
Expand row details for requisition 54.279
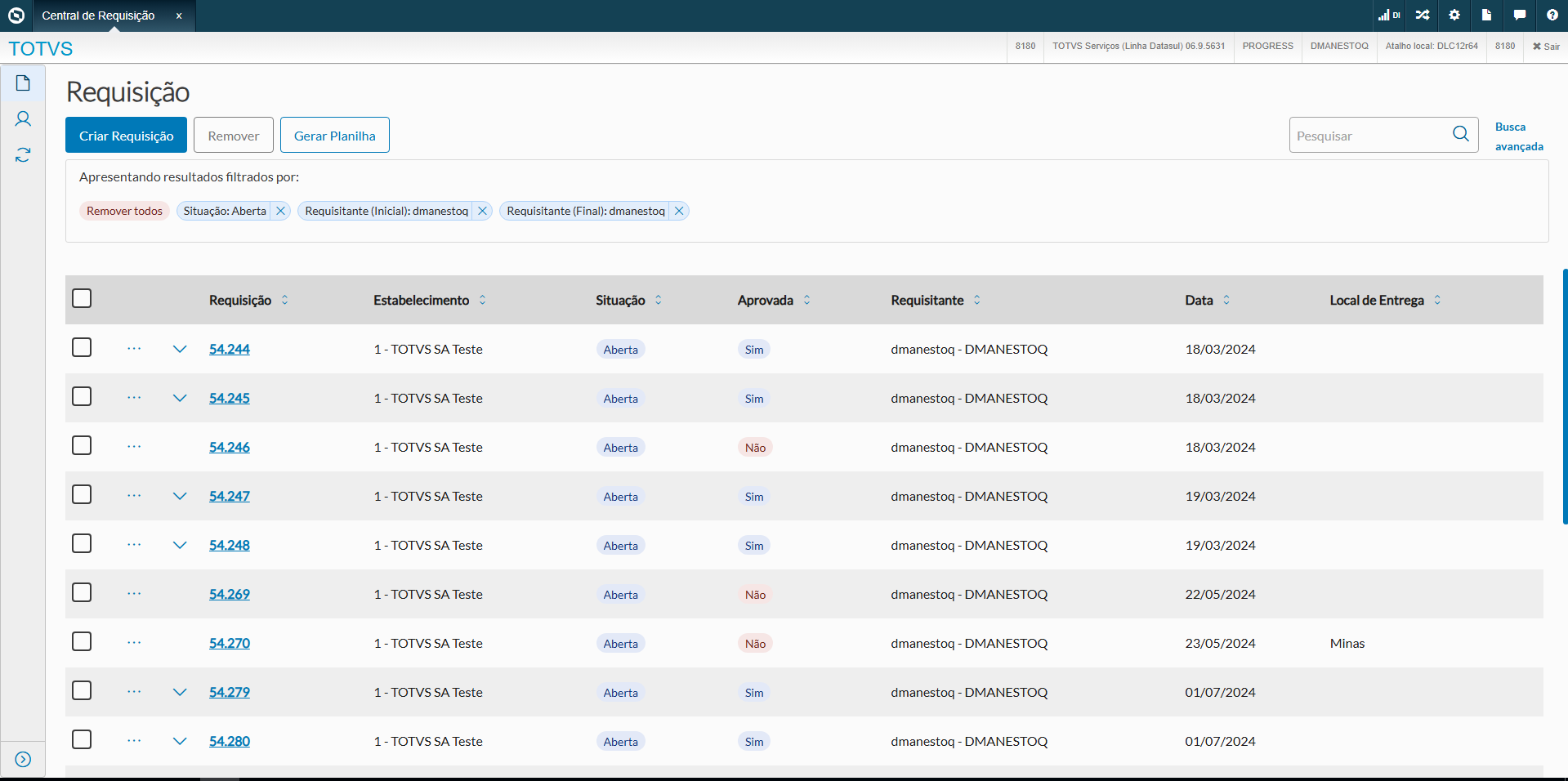coord(180,692)
